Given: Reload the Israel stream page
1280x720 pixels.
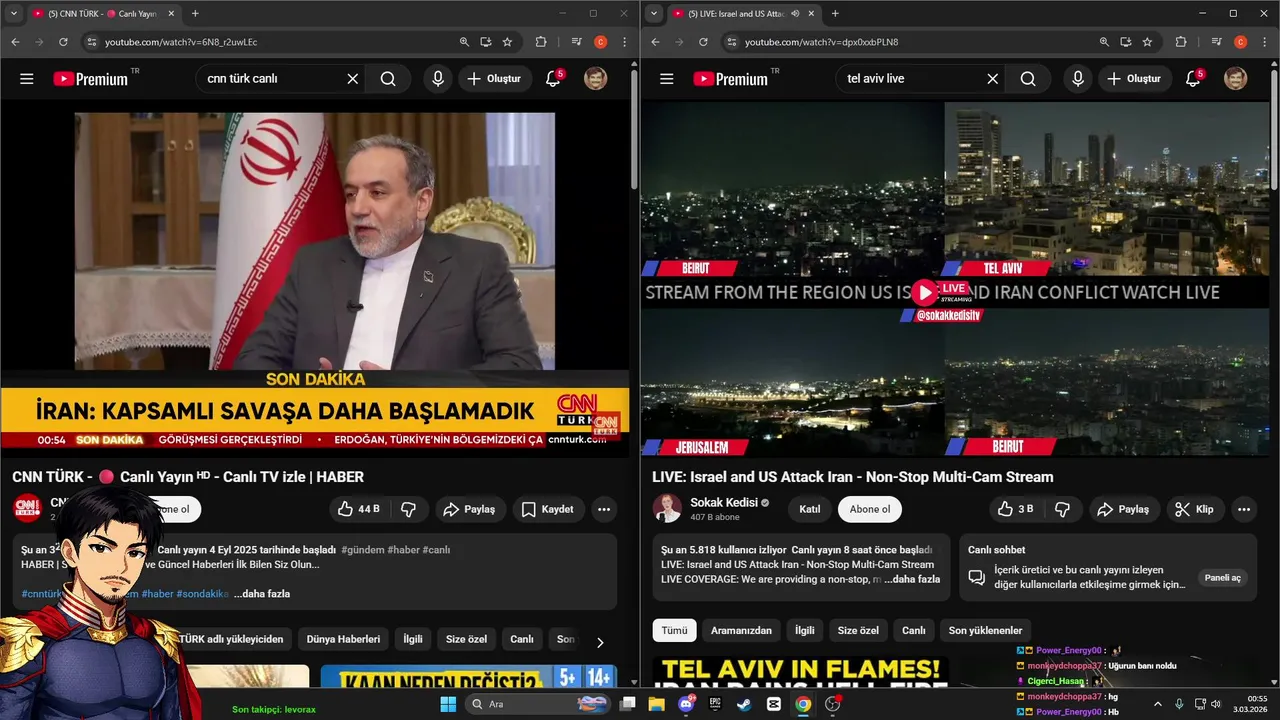Looking at the screenshot, I should (x=703, y=42).
